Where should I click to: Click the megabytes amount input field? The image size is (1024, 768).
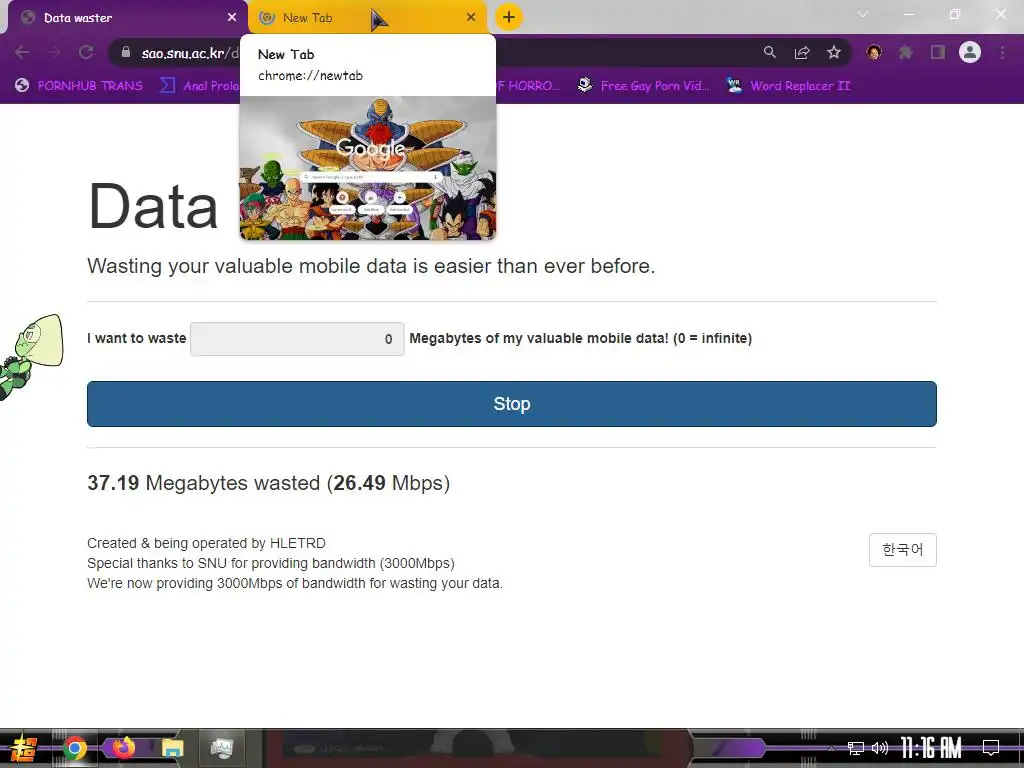[x=297, y=339]
